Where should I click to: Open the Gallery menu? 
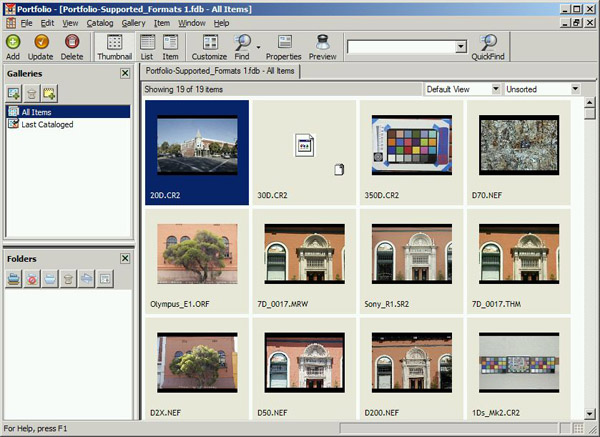click(134, 23)
